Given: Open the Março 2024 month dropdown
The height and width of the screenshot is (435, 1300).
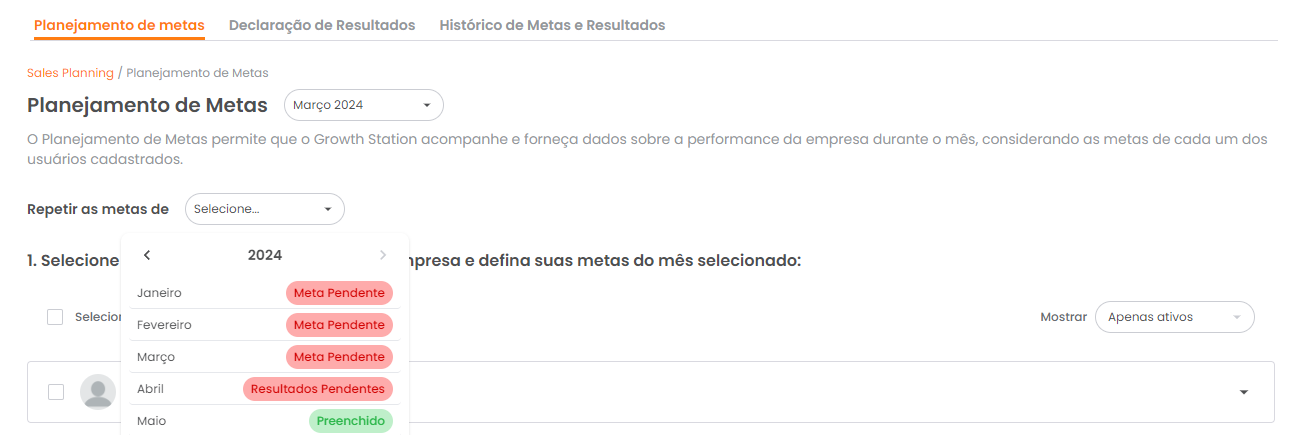Looking at the screenshot, I should 363,105.
